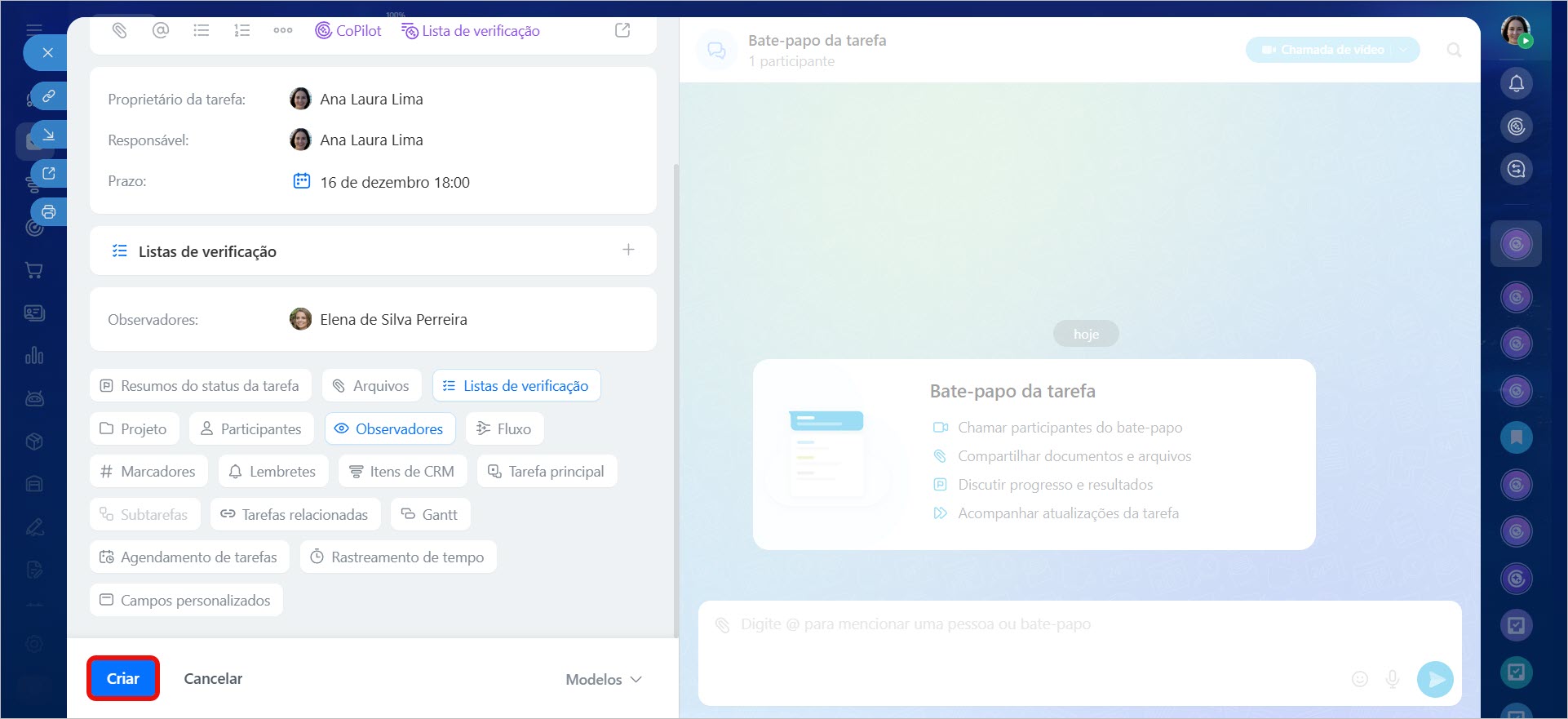Toggle the Listas de verificação chip

click(516, 386)
